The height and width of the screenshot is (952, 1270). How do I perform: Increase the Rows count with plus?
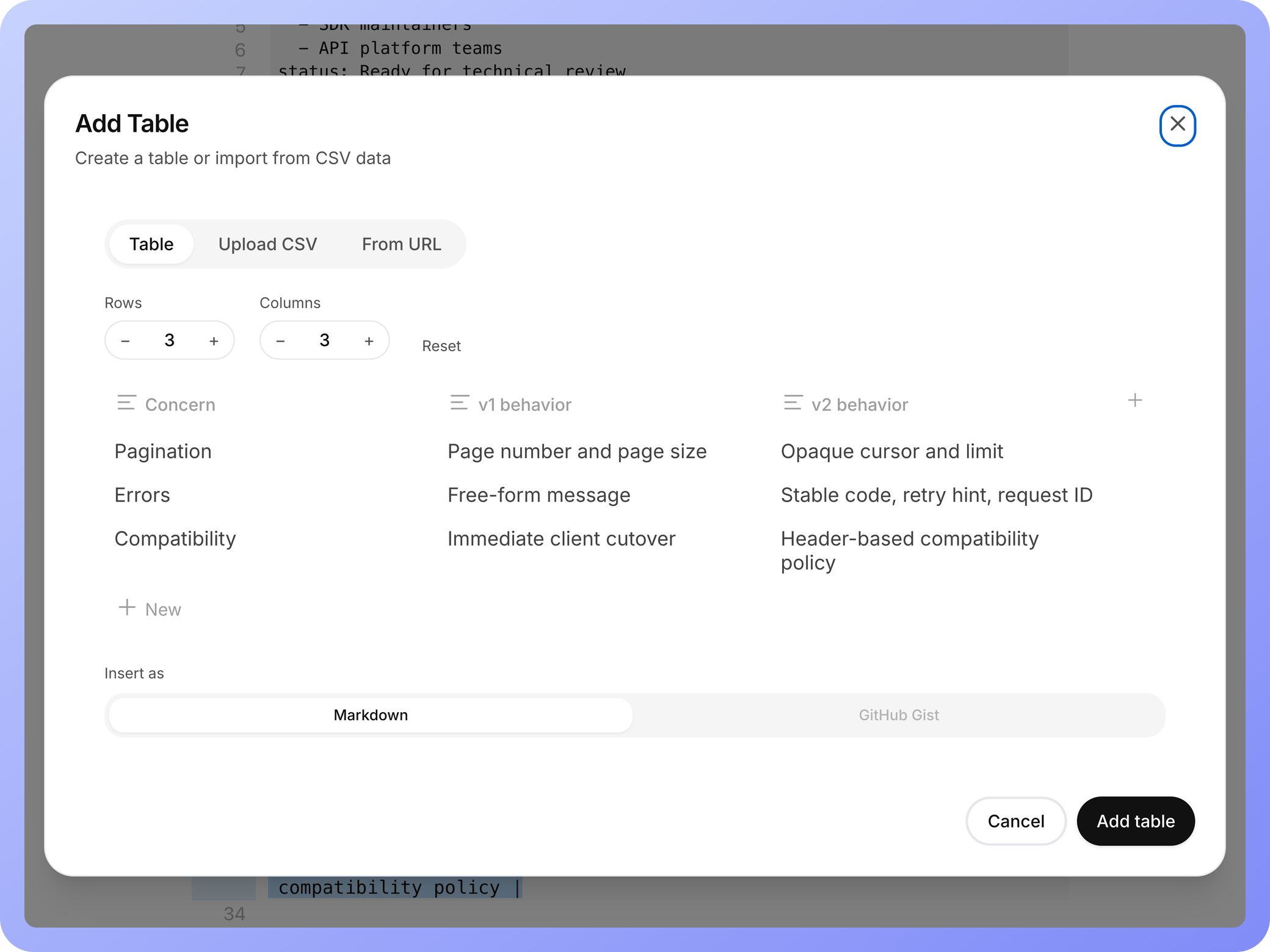pyautogui.click(x=214, y=341)
